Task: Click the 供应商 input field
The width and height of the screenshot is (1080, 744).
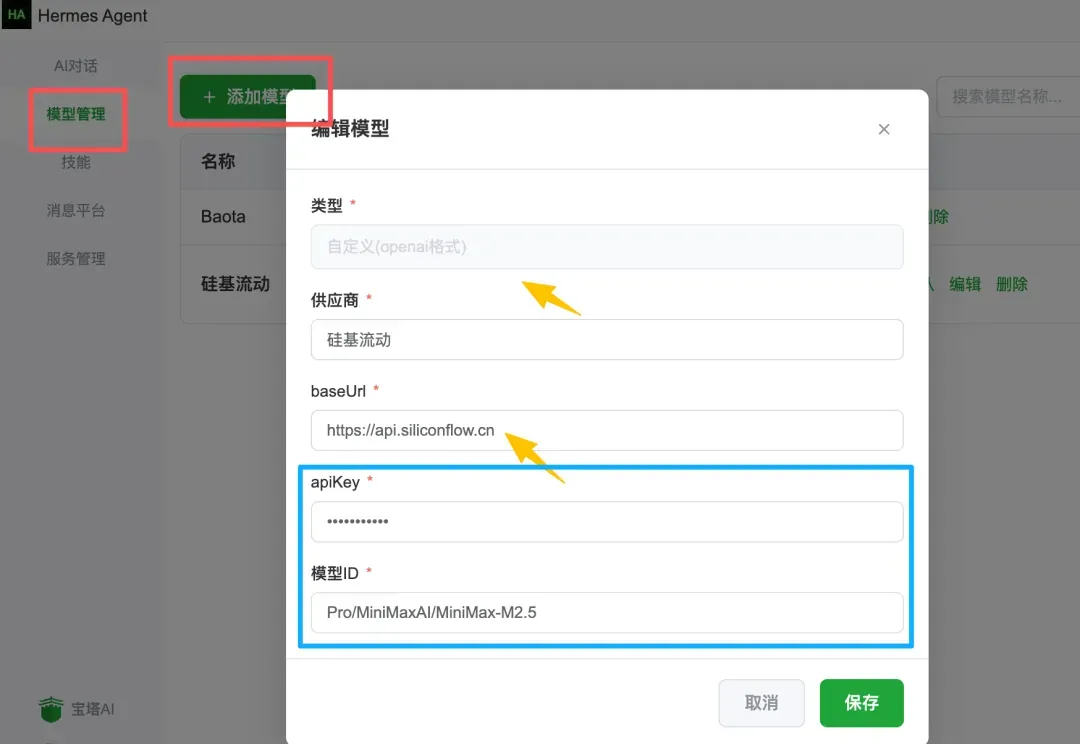Action: point(607,340)
